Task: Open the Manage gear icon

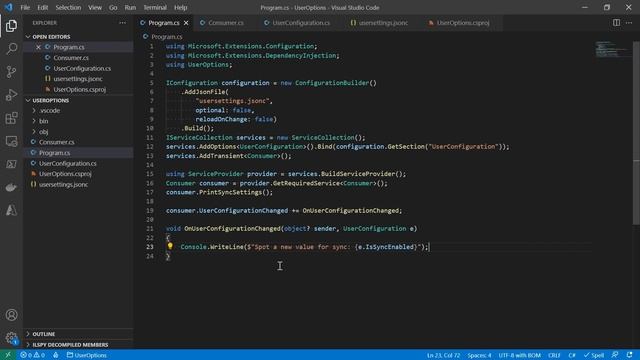Action: 11,338
